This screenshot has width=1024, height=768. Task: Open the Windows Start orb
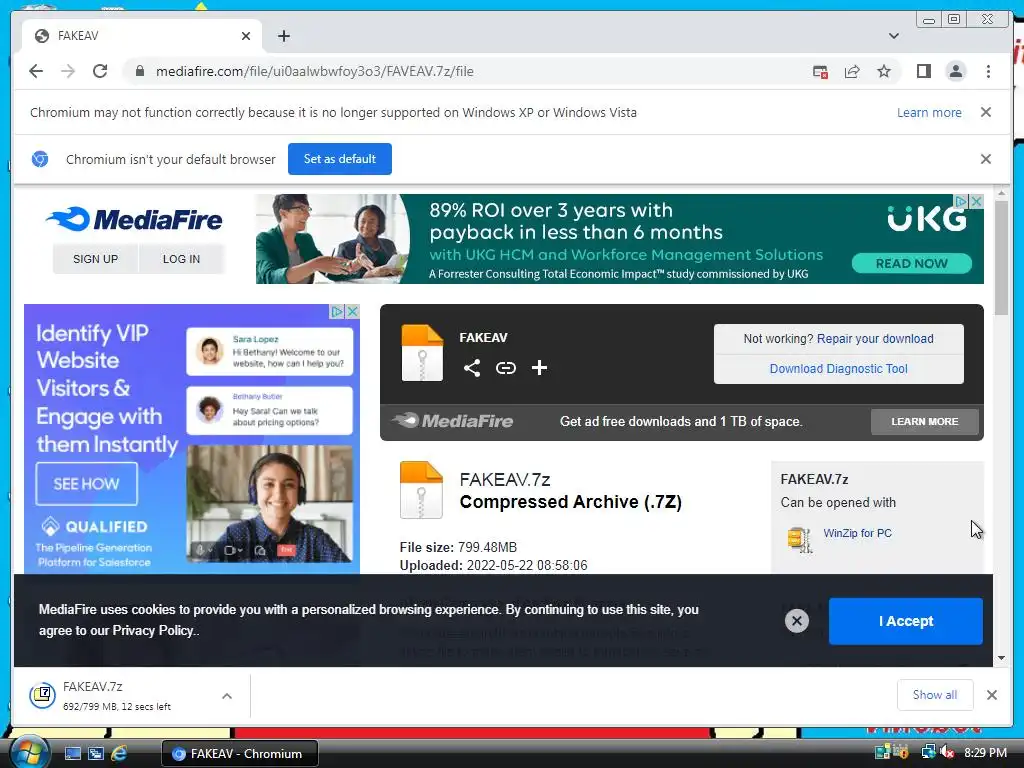tap(29, 753)
